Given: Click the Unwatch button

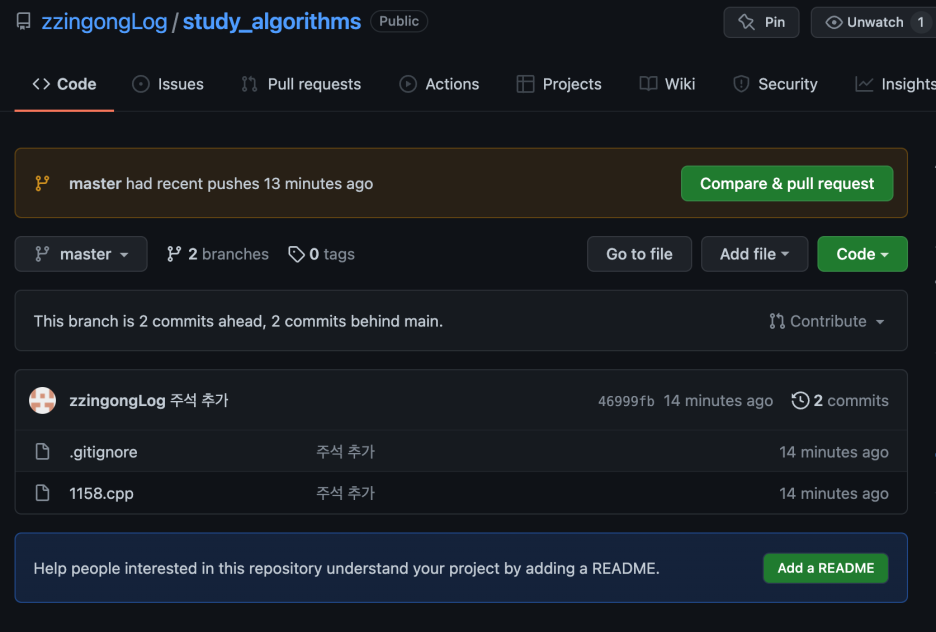Looking at the screenshot, I should [873, 22].
